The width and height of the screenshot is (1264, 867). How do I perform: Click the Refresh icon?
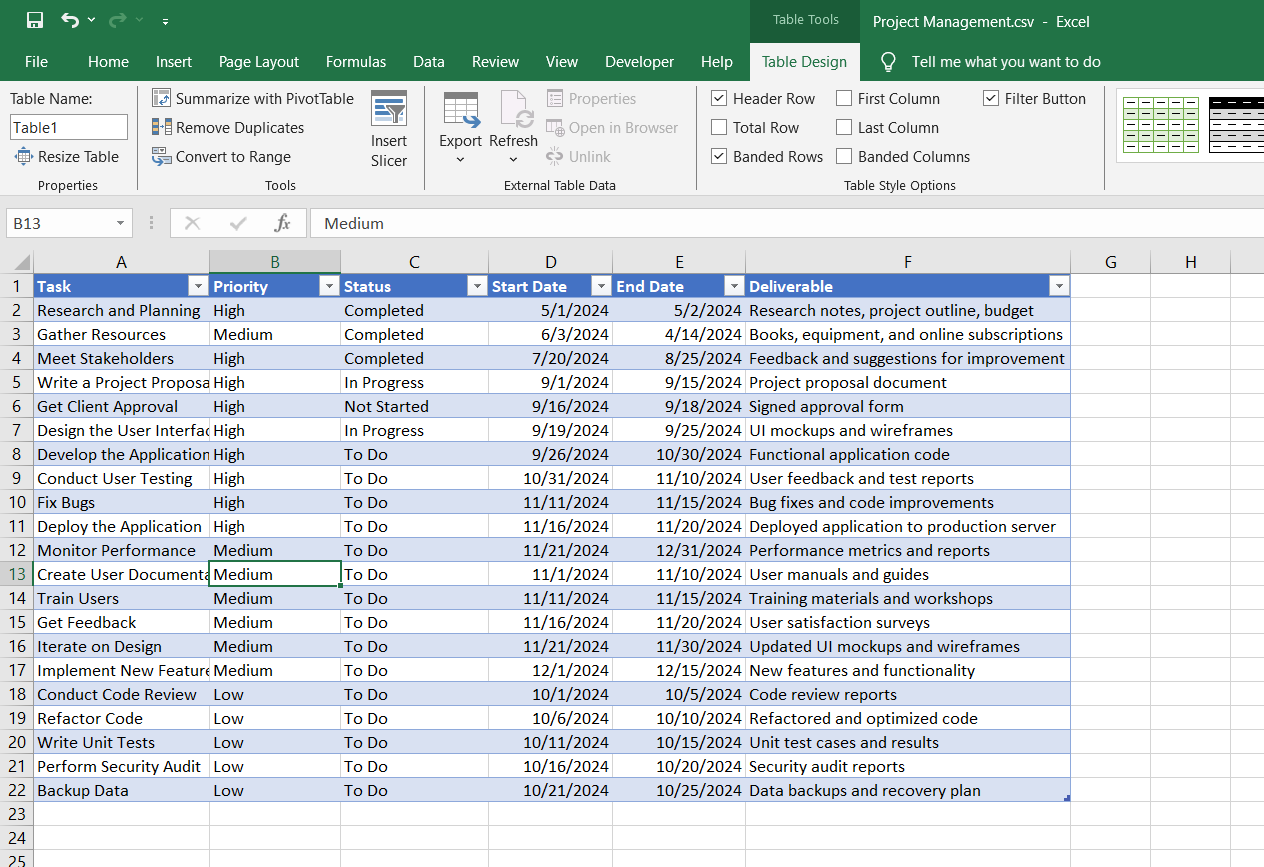pos(514,108)
